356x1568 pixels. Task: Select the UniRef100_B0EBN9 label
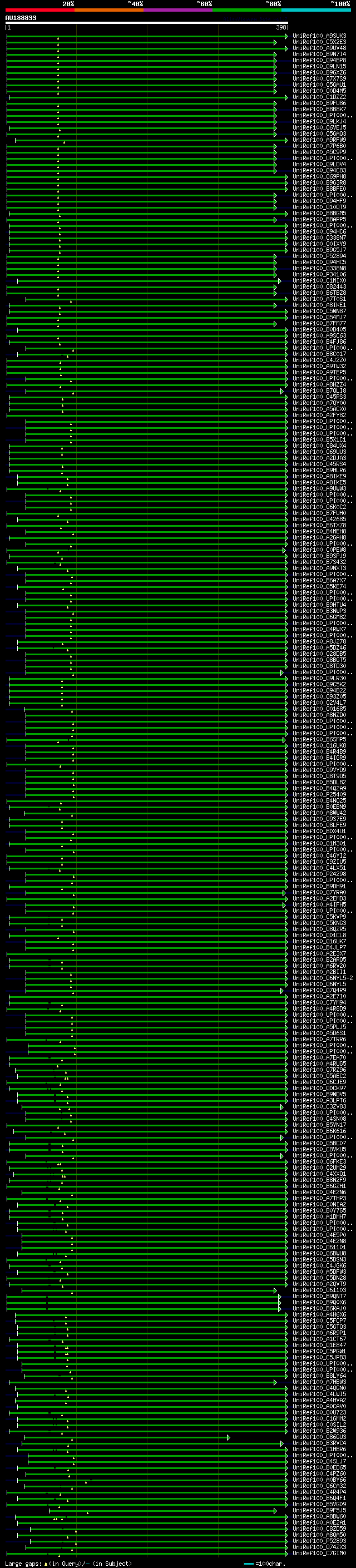click(319, 807)
